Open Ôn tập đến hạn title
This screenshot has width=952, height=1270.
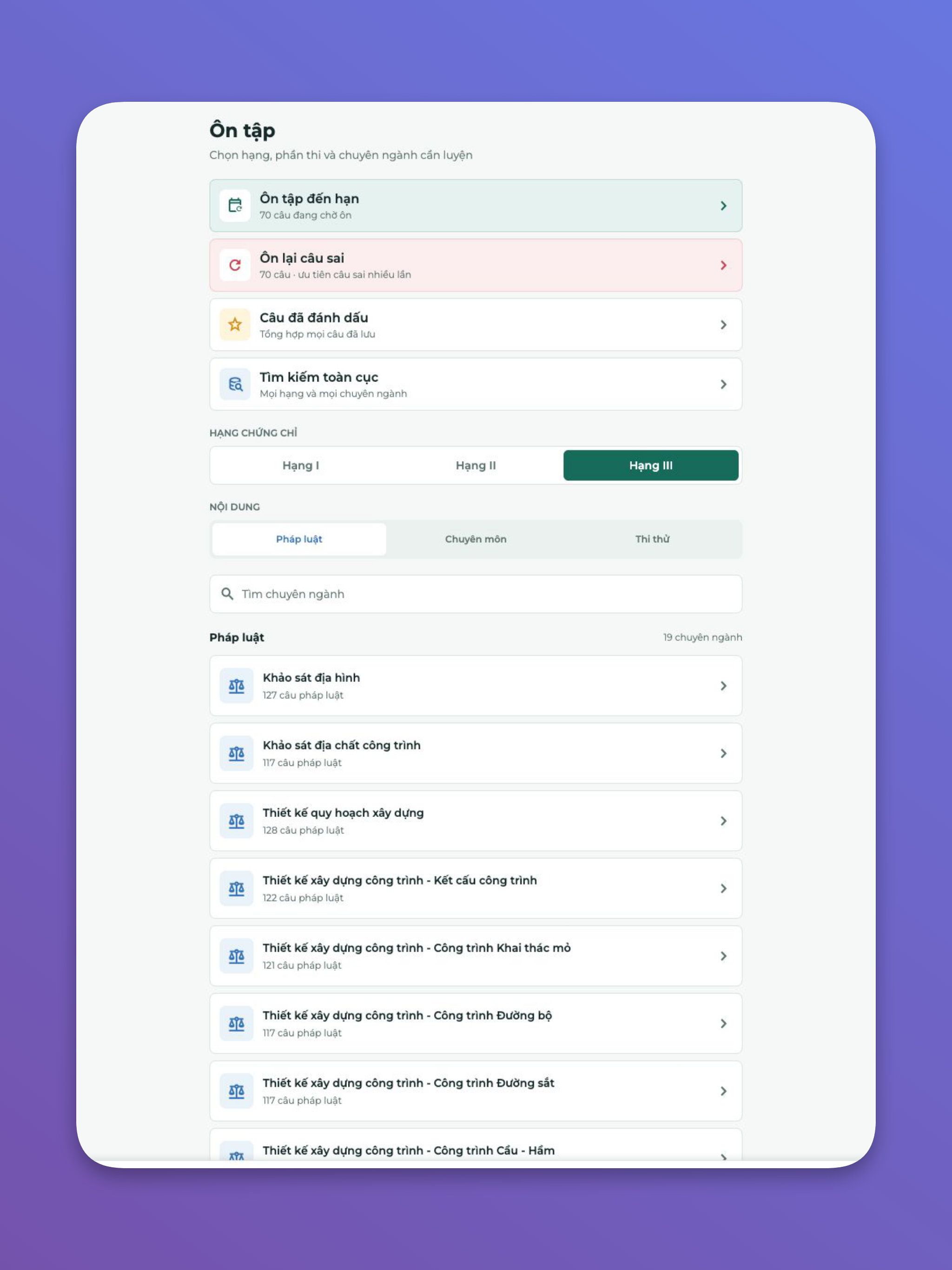[310, 198]
